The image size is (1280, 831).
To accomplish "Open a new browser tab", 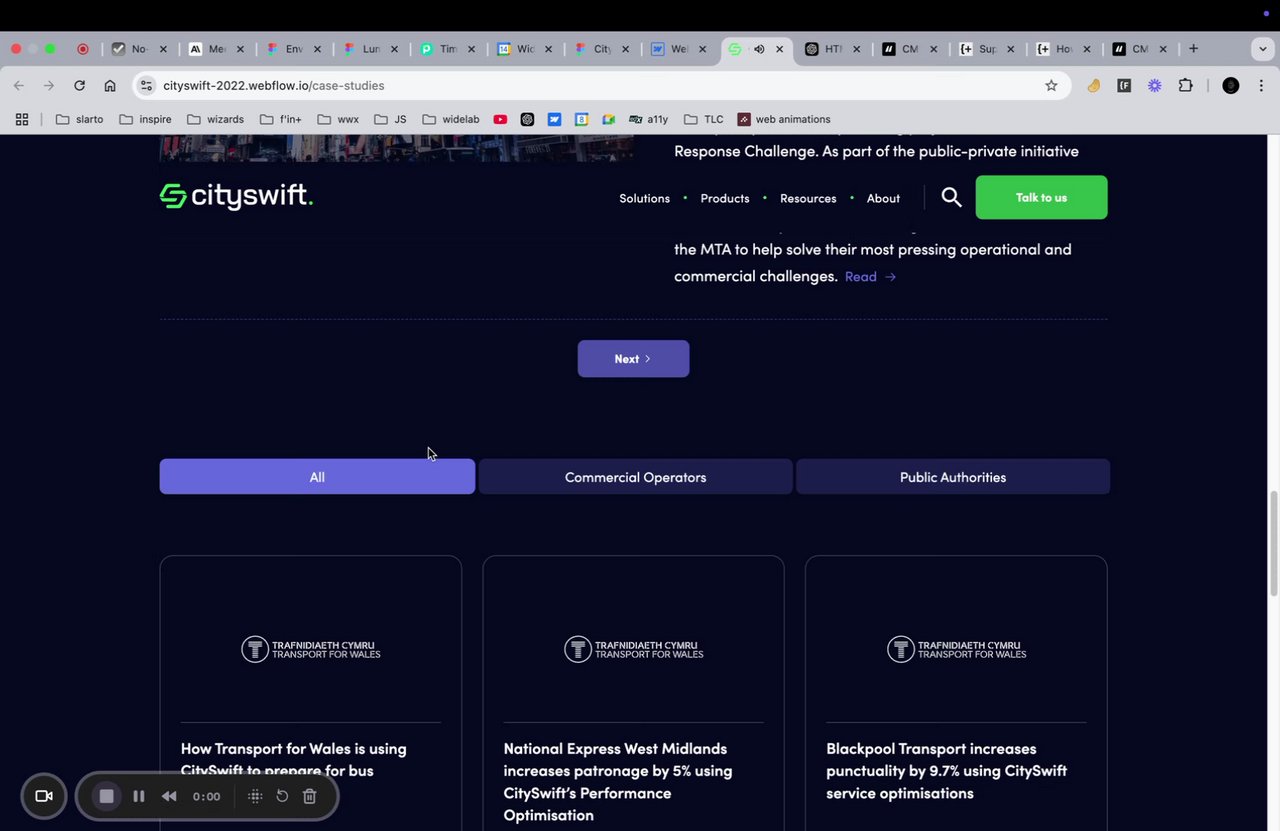I will (1193, 49).
